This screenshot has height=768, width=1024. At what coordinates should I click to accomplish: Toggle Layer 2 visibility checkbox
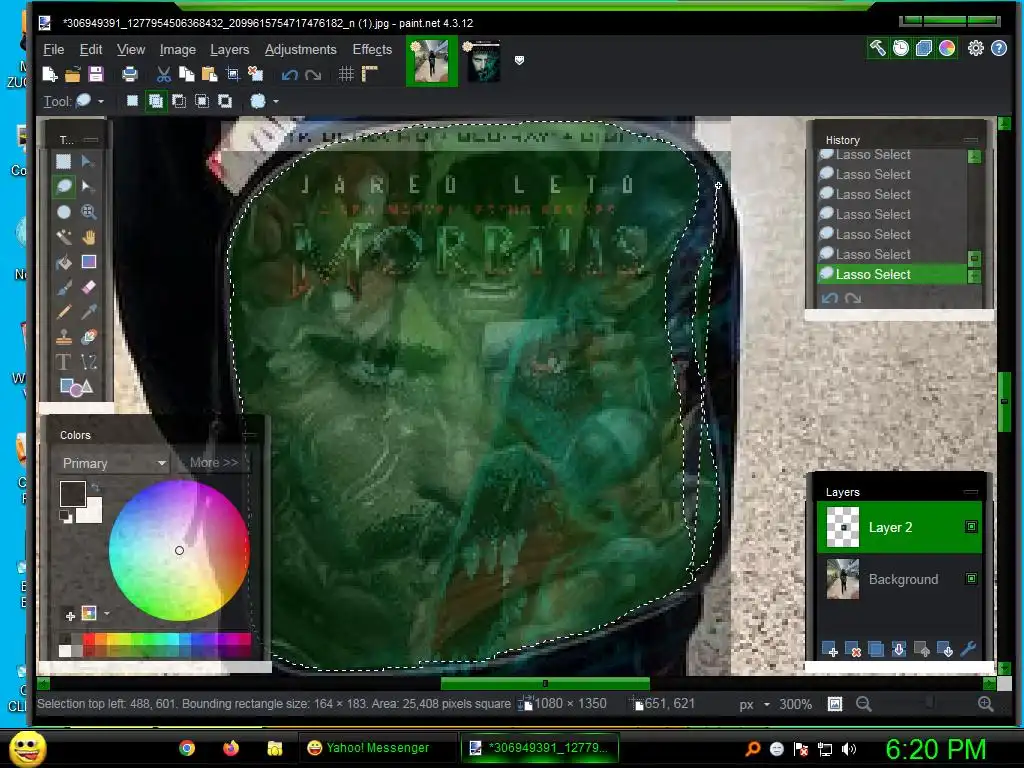click(971, 527)
